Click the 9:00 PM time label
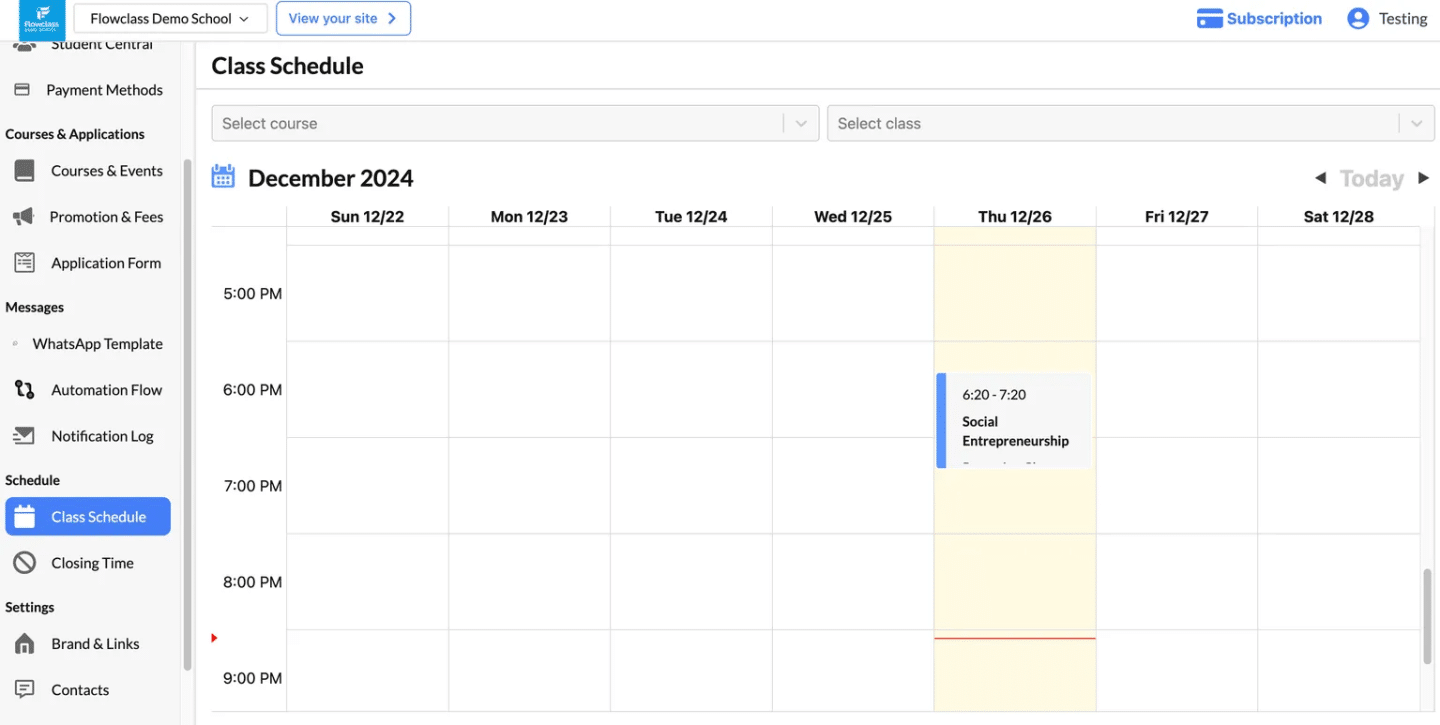The height and width of the screenshot is (725, 1440). pos(252,678)
